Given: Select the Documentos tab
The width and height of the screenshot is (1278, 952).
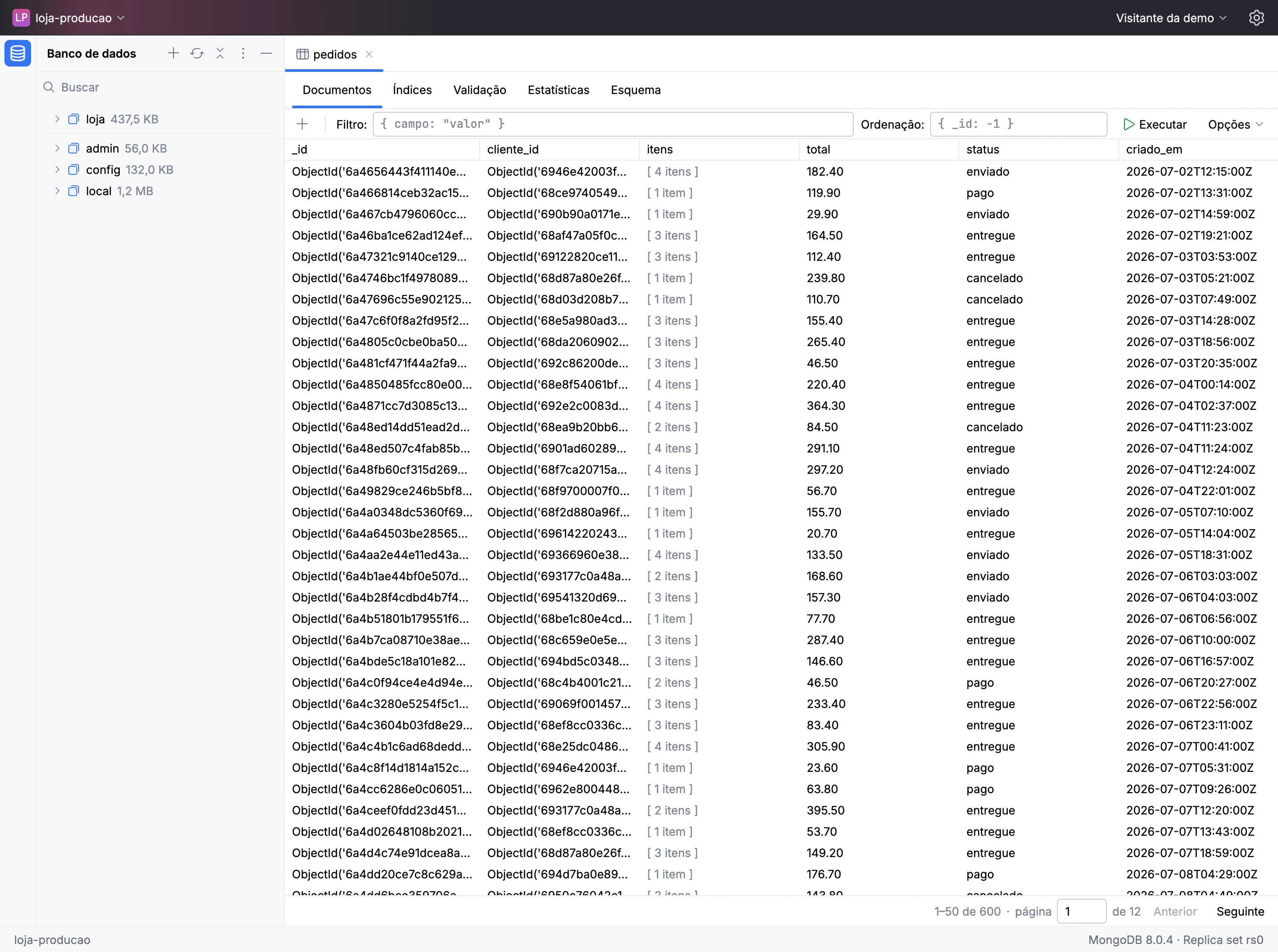Looking at the screenshot, I should coord(337,90).
